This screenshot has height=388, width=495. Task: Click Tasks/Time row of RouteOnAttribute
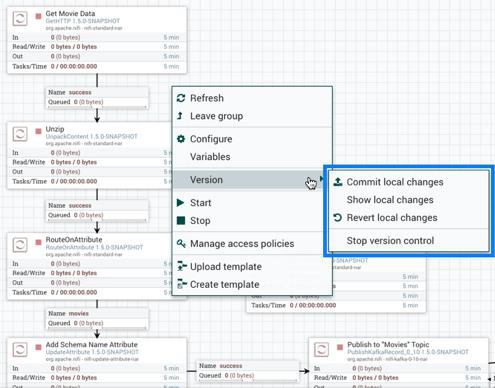[x=90, y=292]
